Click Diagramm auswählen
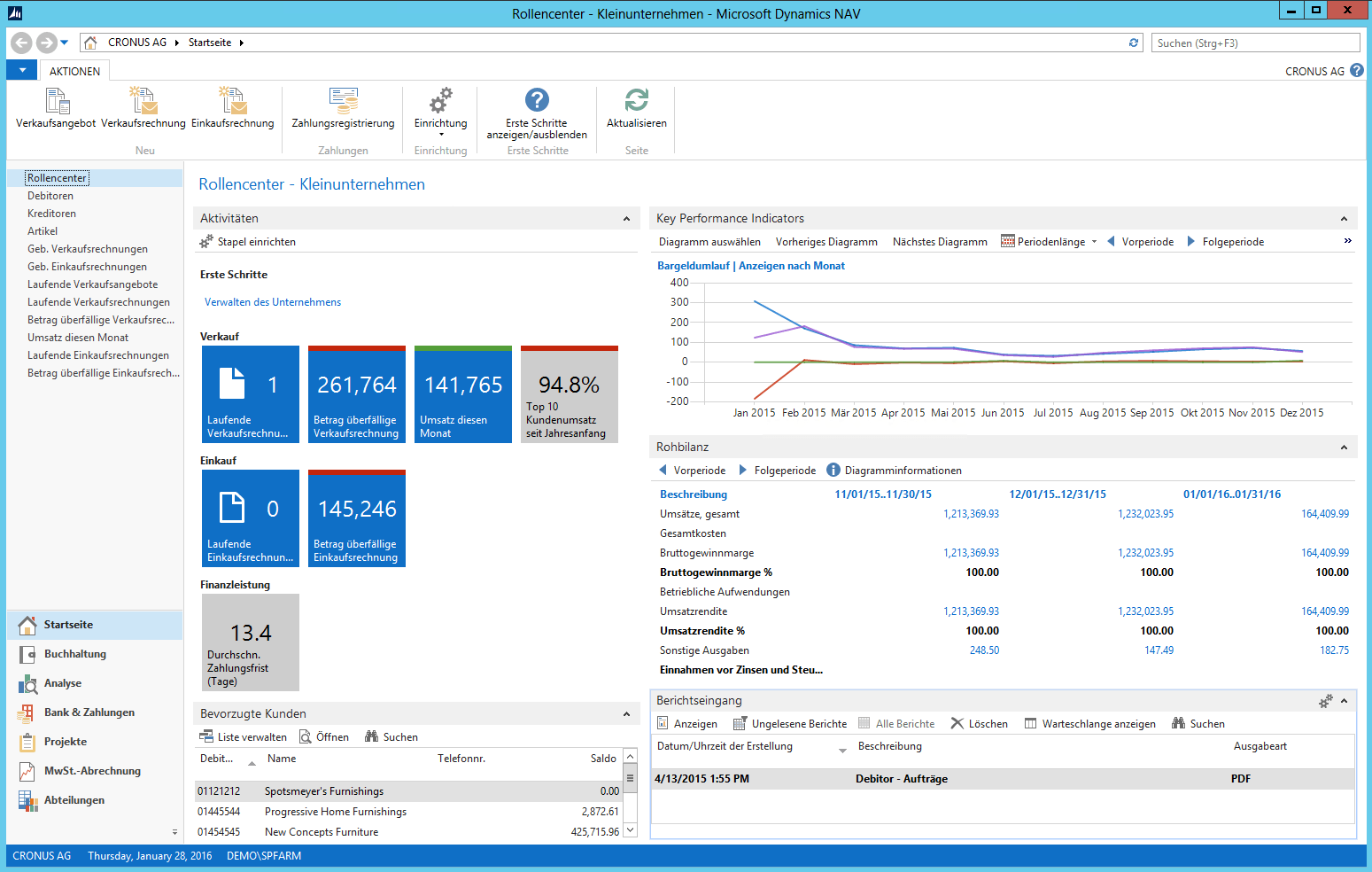 click(x=709, y=242)
